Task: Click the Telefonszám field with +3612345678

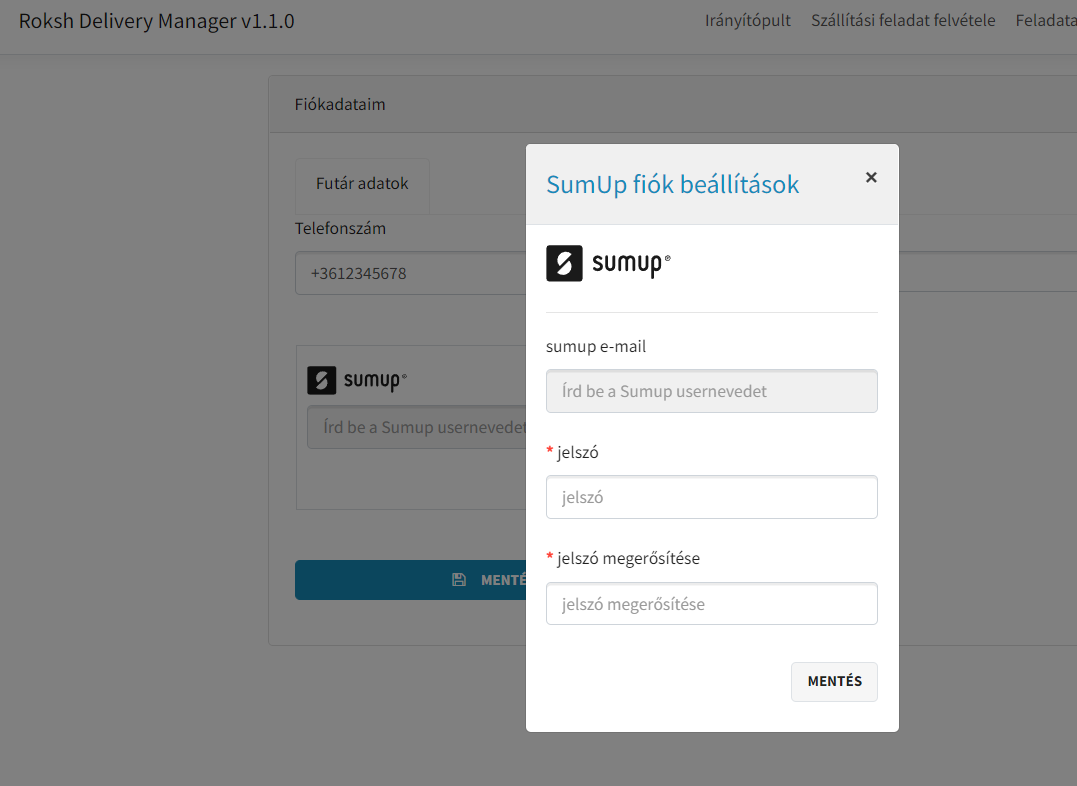Action: (x=411, y=273)
